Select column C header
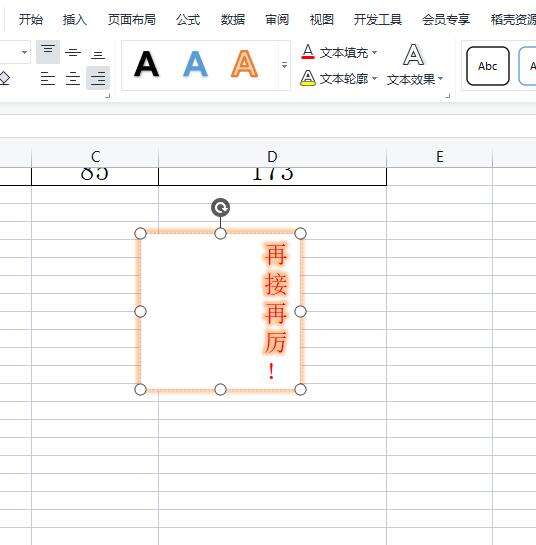536x545 pixels. (95, 156)
